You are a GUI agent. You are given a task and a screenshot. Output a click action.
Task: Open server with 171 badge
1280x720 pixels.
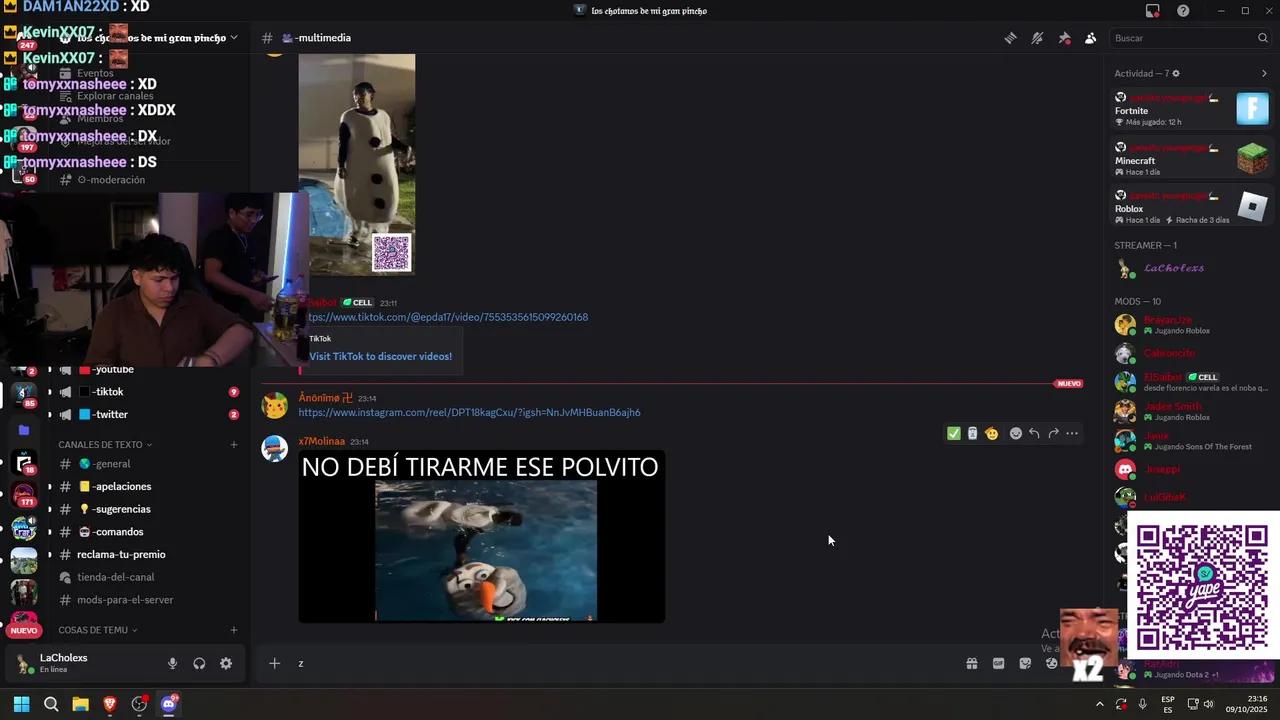point(24,494)
